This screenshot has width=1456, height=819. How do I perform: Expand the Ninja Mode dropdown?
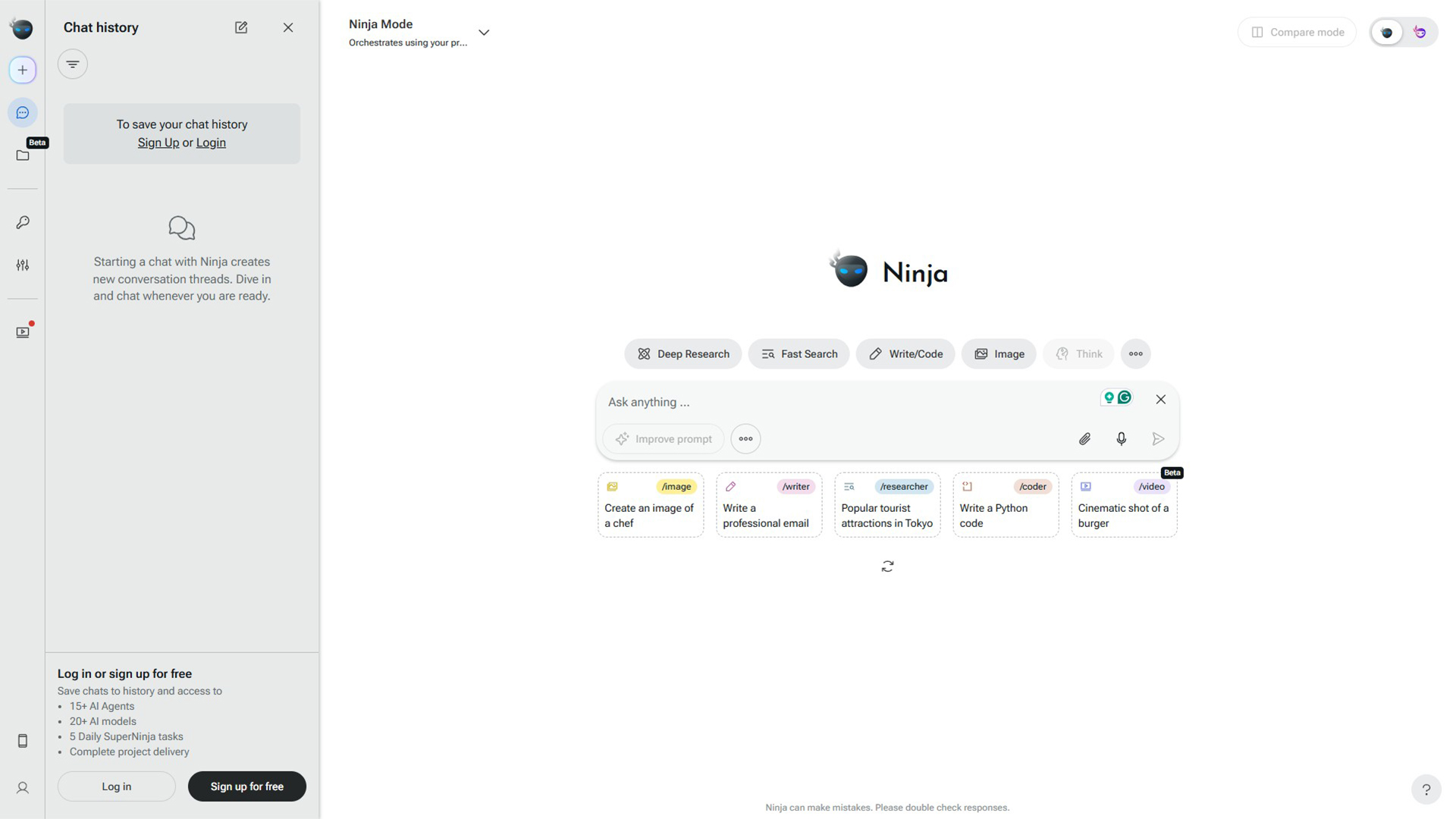[x=484, y=33]
